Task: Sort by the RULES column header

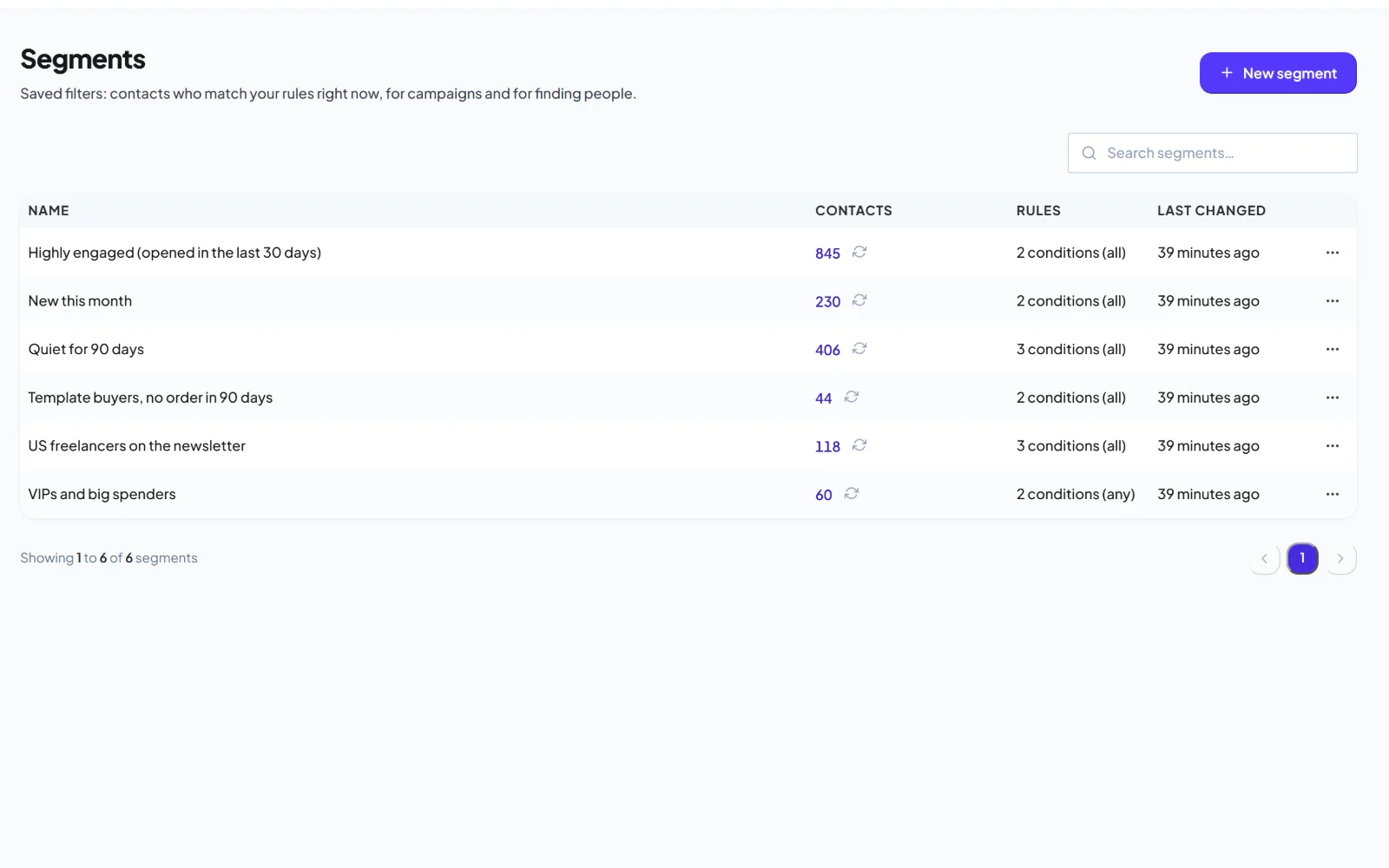Action: coord(1038,210)
